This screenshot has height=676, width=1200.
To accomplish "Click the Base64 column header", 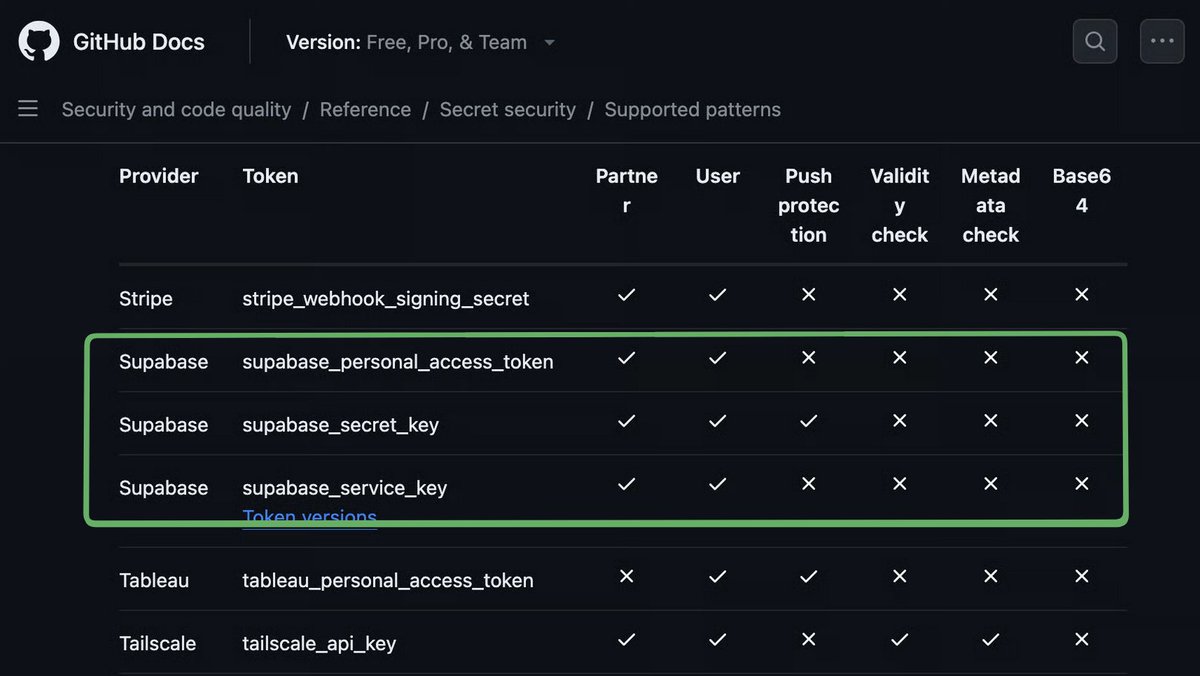I will point(1082,191).
